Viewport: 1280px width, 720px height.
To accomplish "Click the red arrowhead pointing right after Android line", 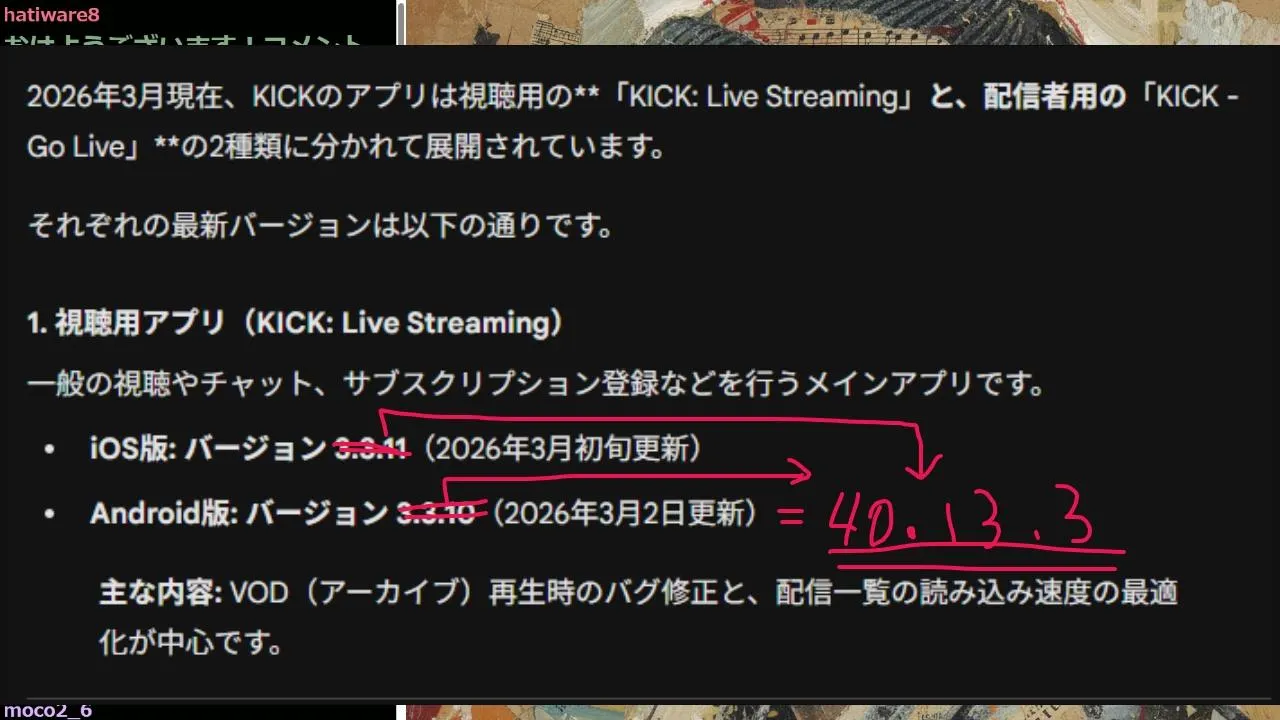I will (798, 469).
